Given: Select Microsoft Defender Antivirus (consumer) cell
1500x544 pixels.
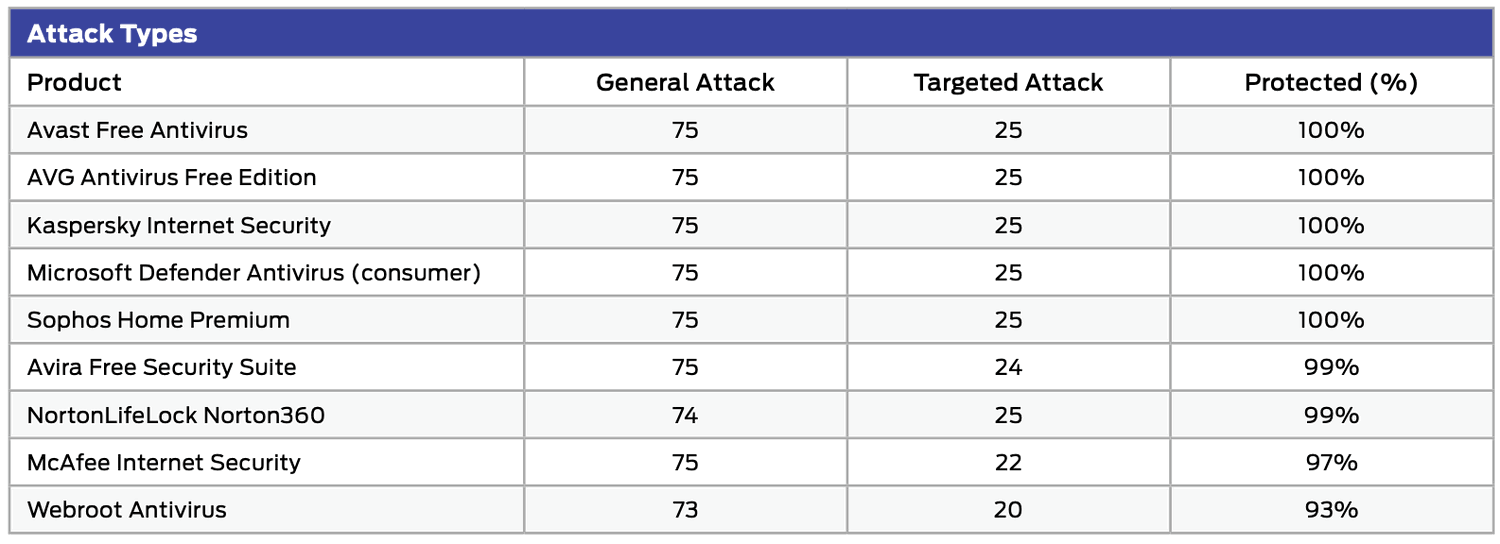Looking at the screenshot, I should [x=254, y=272].
